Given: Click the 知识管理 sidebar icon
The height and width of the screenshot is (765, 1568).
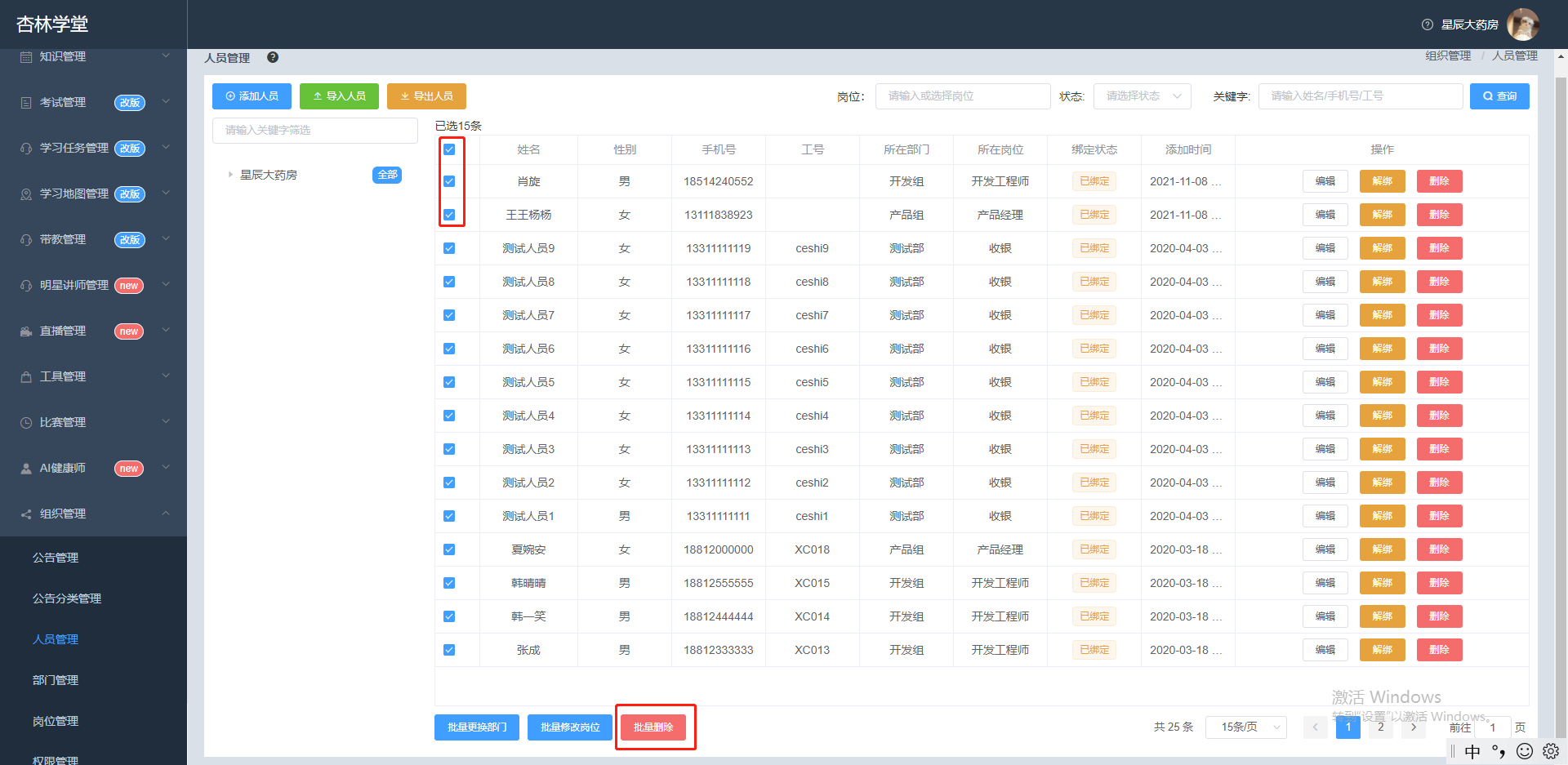Looking at the screenshot, I should [26, 56].
